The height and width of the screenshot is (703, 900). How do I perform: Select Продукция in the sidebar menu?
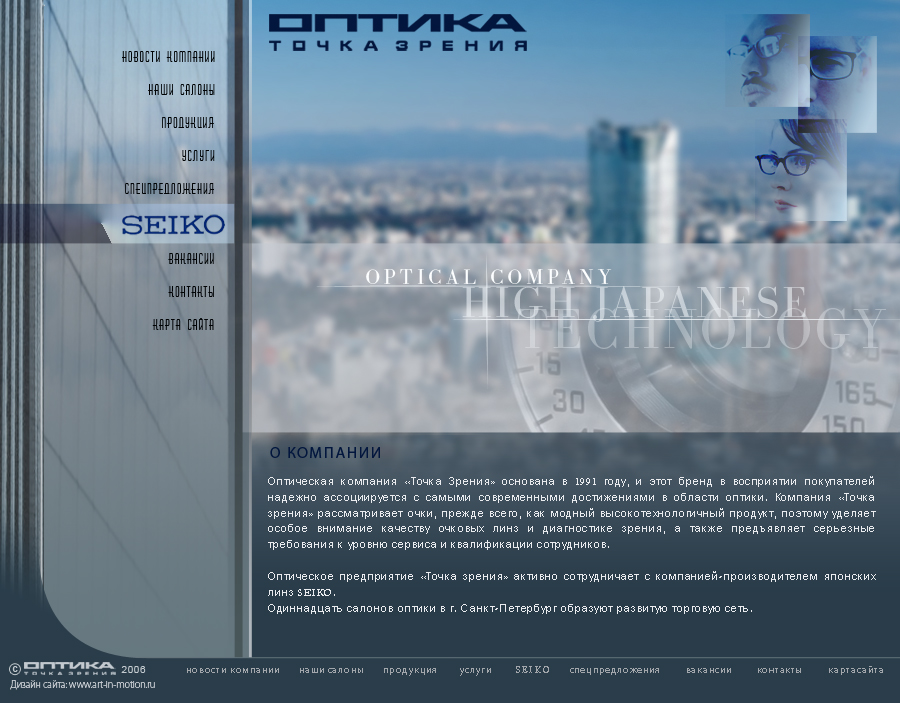[x=187, y=123]
